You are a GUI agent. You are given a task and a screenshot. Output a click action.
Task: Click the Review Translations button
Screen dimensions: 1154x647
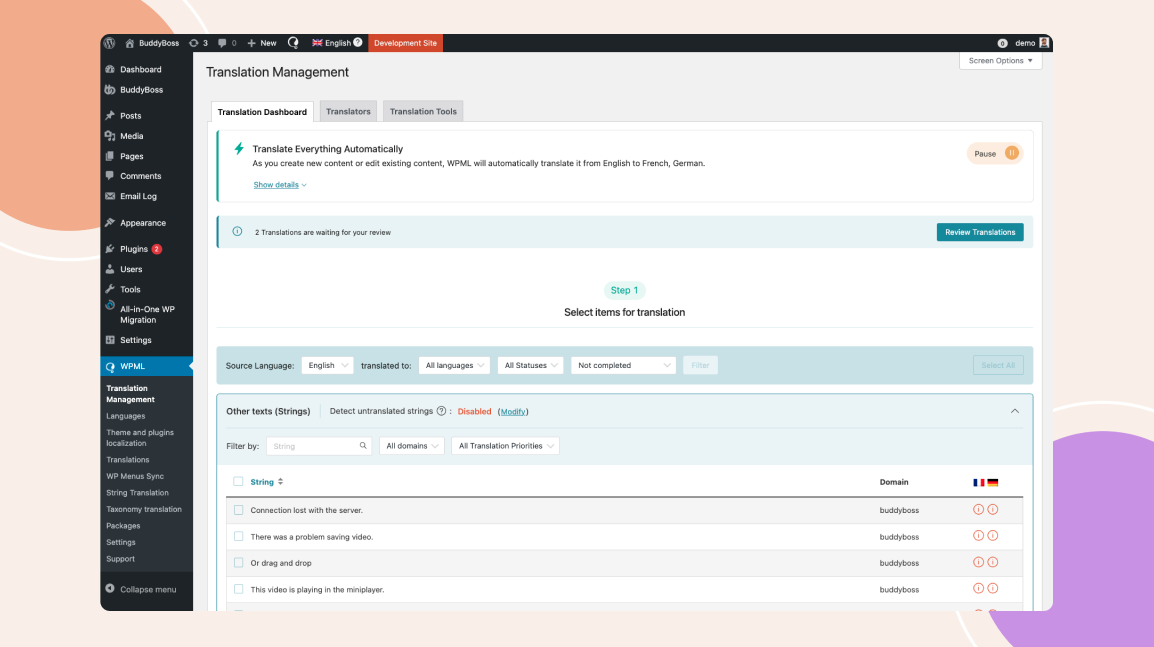coord(979,232)
